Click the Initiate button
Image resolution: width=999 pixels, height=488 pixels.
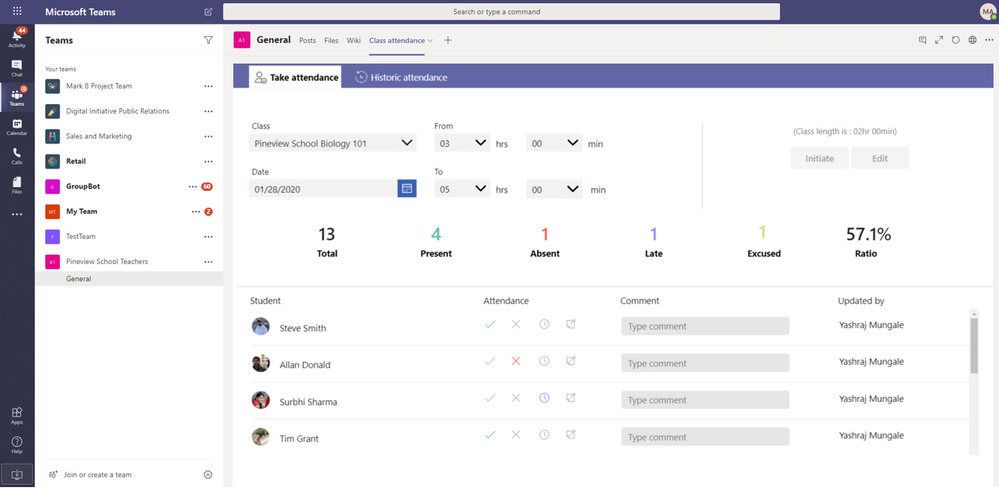coord(820,158)
